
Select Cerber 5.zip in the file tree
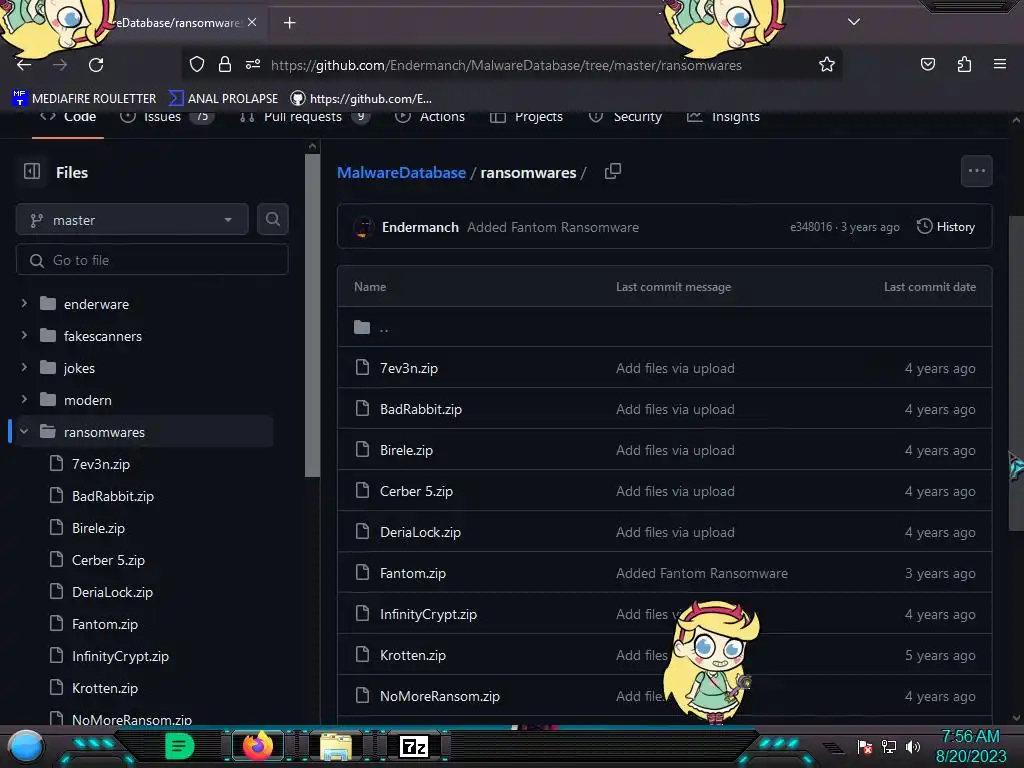click(108, 560)
